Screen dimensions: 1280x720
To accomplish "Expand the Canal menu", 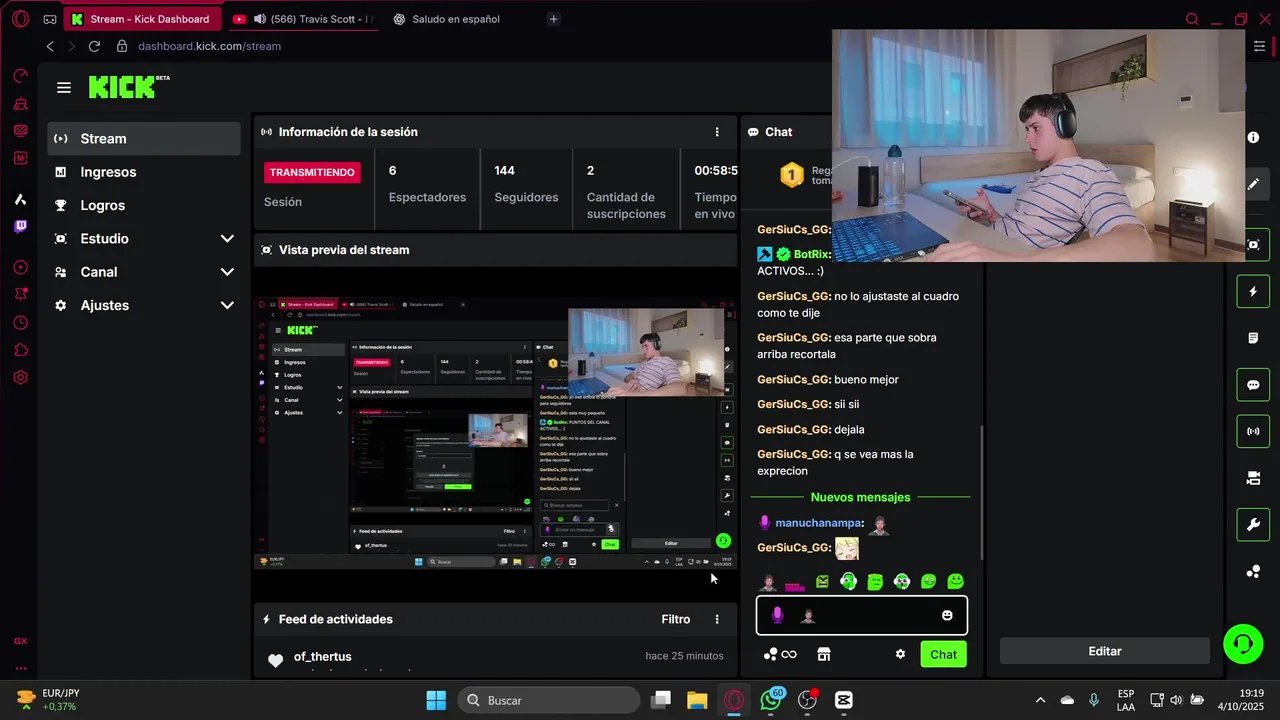I will (144, 272).
